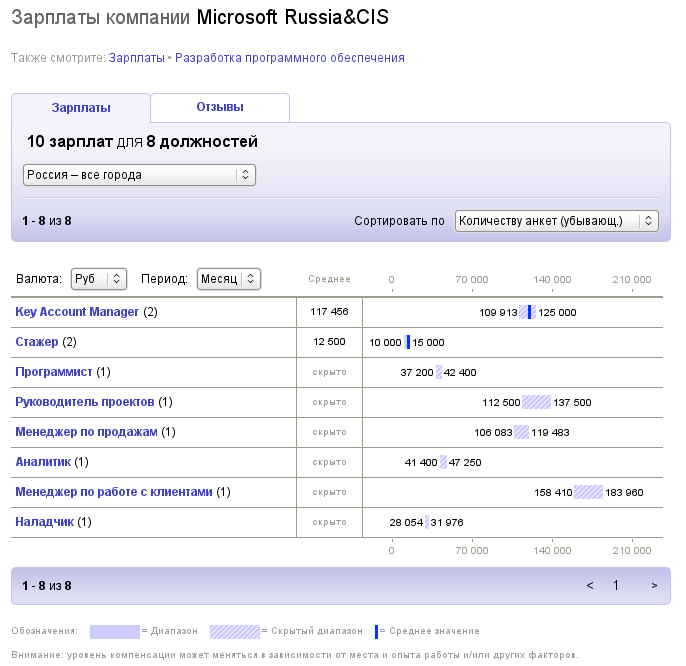The width and height of the screenshot is (686, 666).
Task: Click the Скрытый диапазон legend swatch
Action: pyautogui.click(x=234, y=631)
